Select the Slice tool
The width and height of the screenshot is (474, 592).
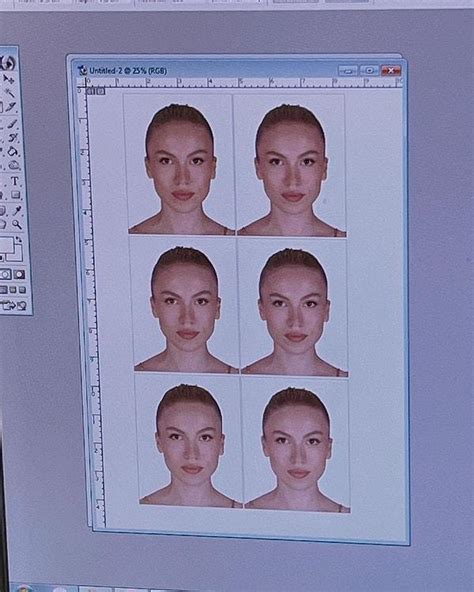pos(11,107)
